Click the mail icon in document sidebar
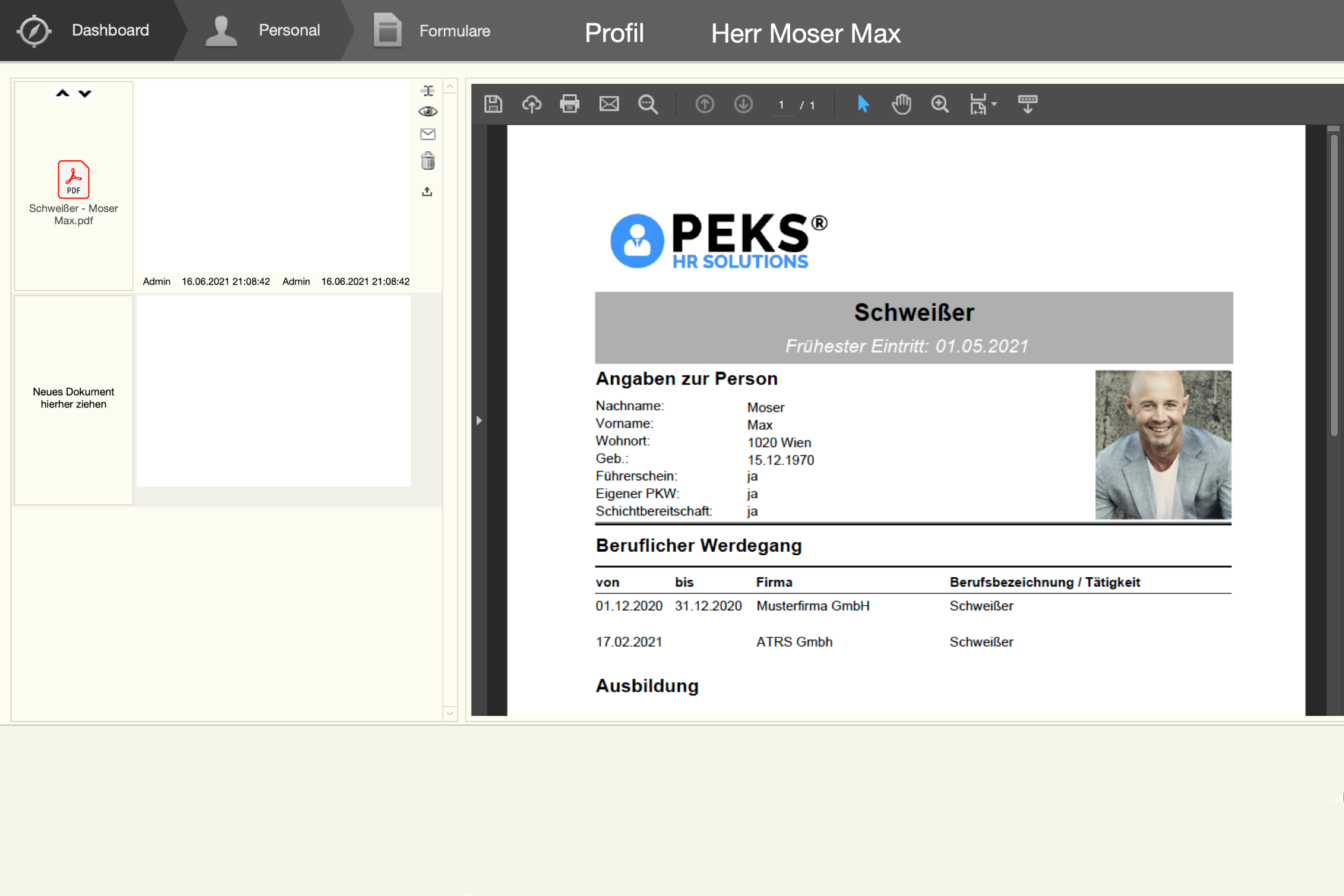This screenshot has height=896, width=1344. (x=427, y=134)
